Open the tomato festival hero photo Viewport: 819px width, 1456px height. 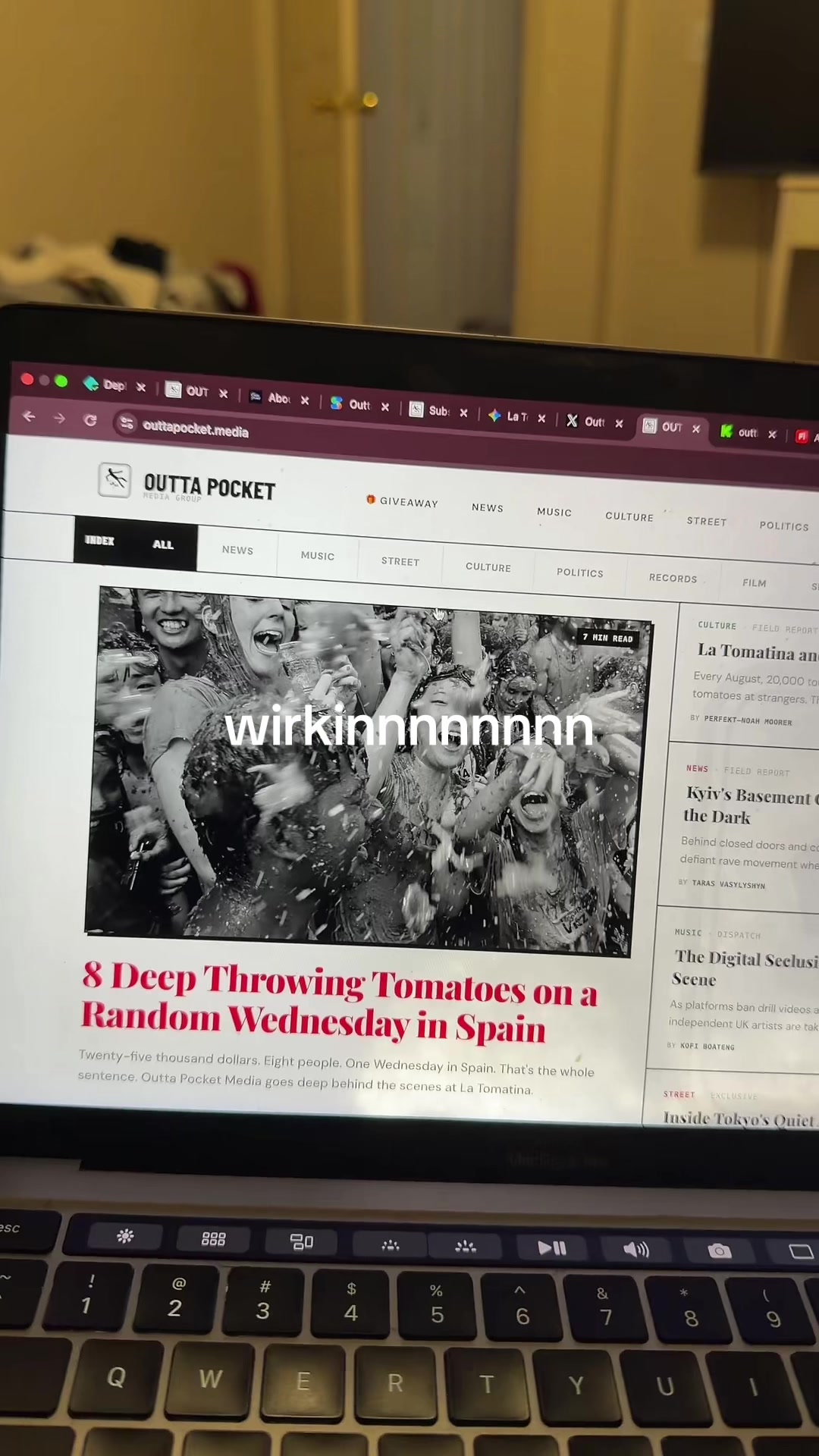click(368, 770)
